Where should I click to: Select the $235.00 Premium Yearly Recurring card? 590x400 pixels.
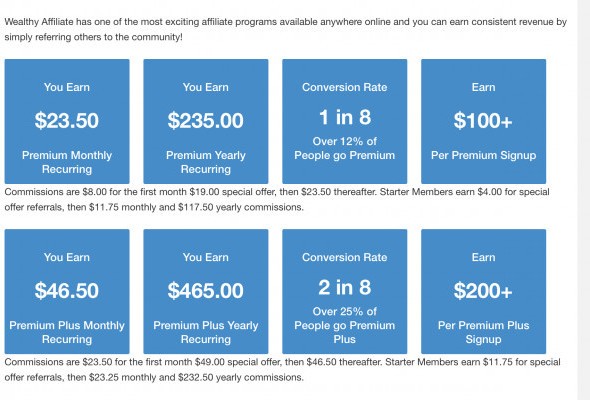[x=206, y=121]
